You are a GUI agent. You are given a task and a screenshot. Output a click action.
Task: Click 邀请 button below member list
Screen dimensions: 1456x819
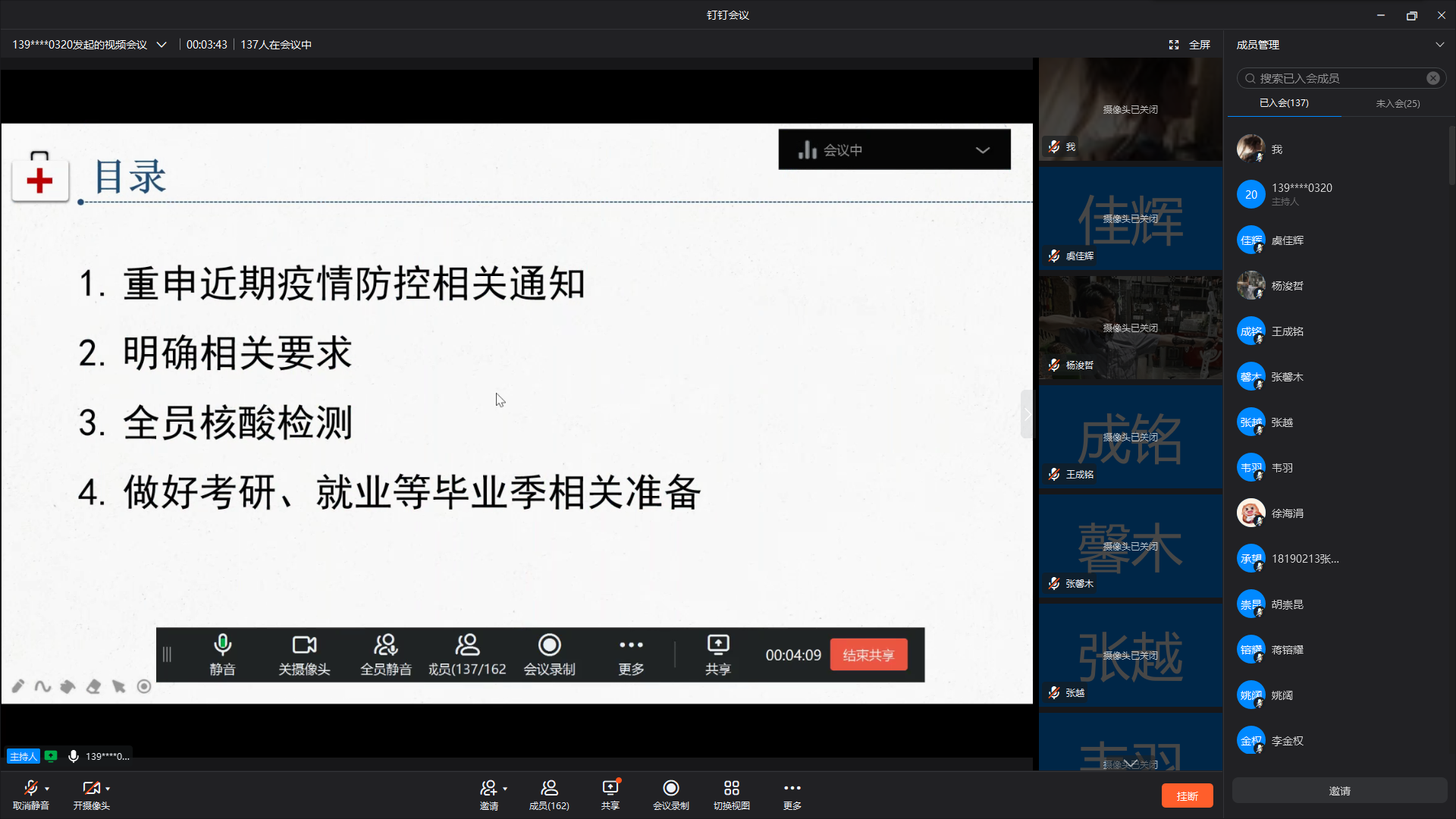pos(1339,791)
